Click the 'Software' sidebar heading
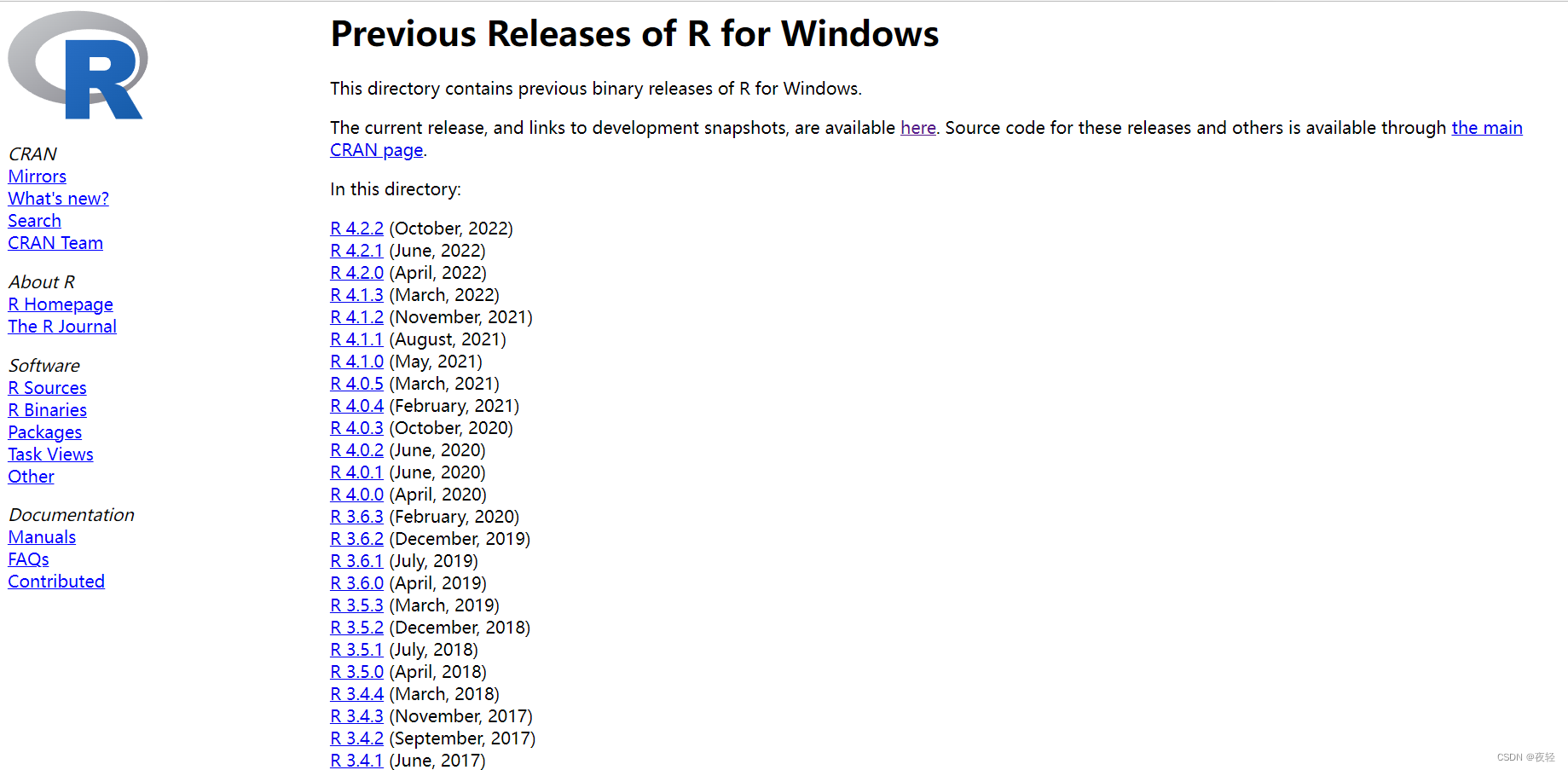Image resolution: width=1568 pixels, height=770 pixels. point(44,366)
